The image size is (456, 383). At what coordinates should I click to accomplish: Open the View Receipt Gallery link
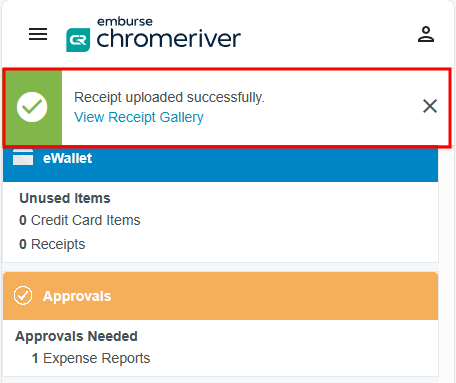coord(139,117)
